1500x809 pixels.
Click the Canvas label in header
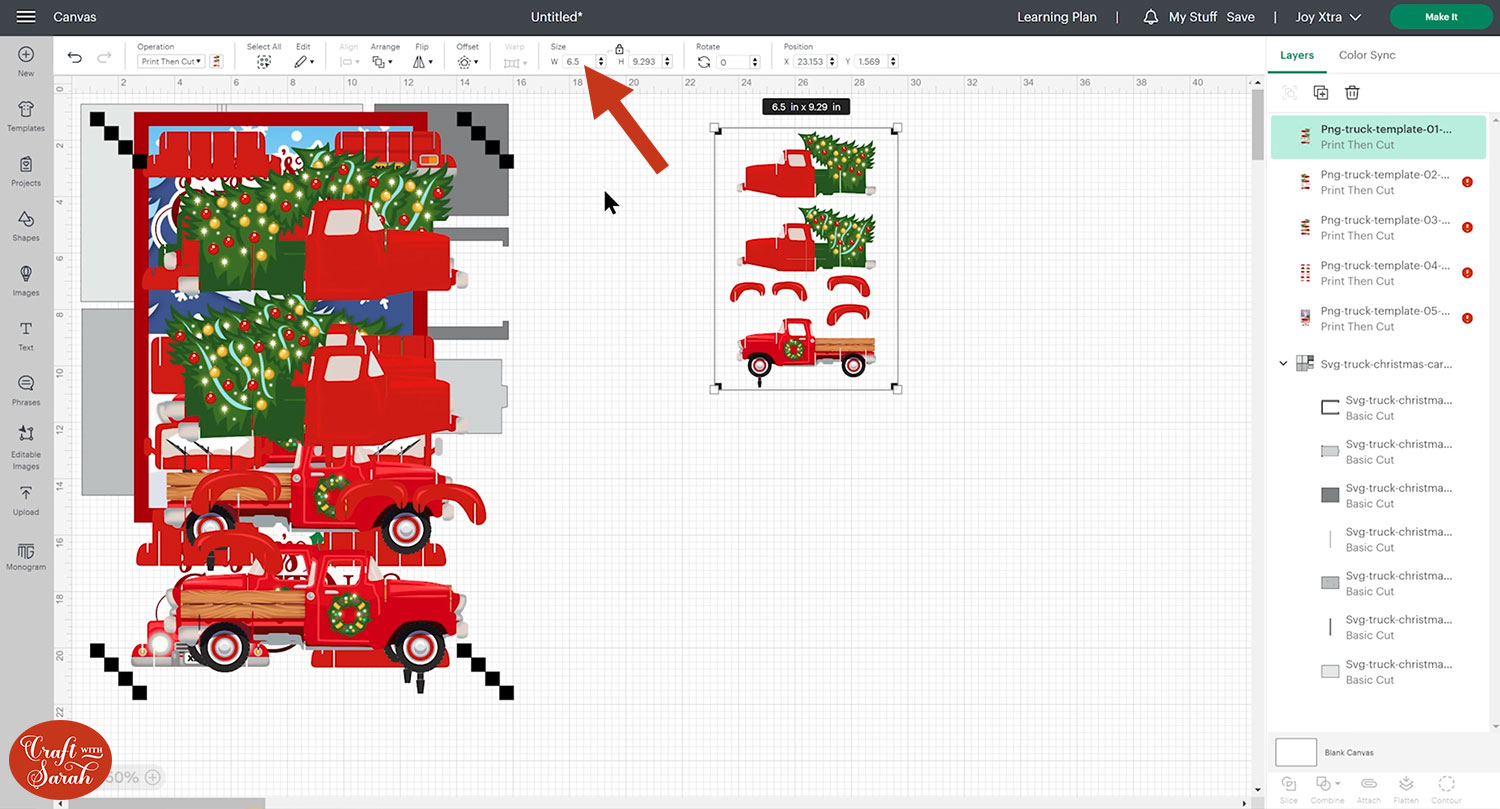click(75, 17)
